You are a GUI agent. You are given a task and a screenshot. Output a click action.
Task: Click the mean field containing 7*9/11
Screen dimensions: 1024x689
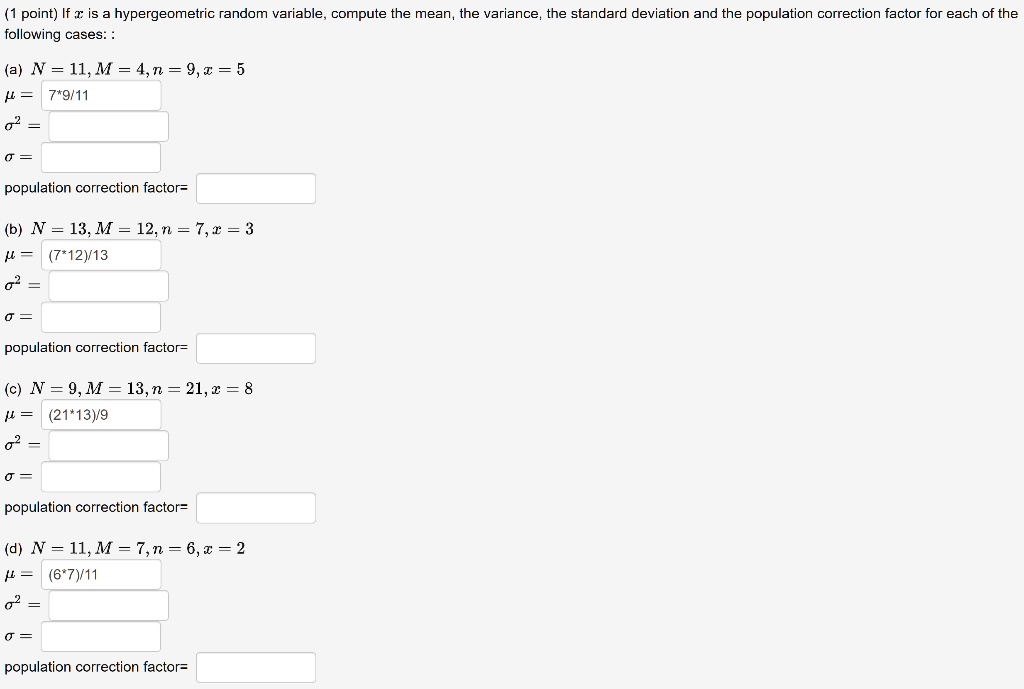[x=100, y=95]
